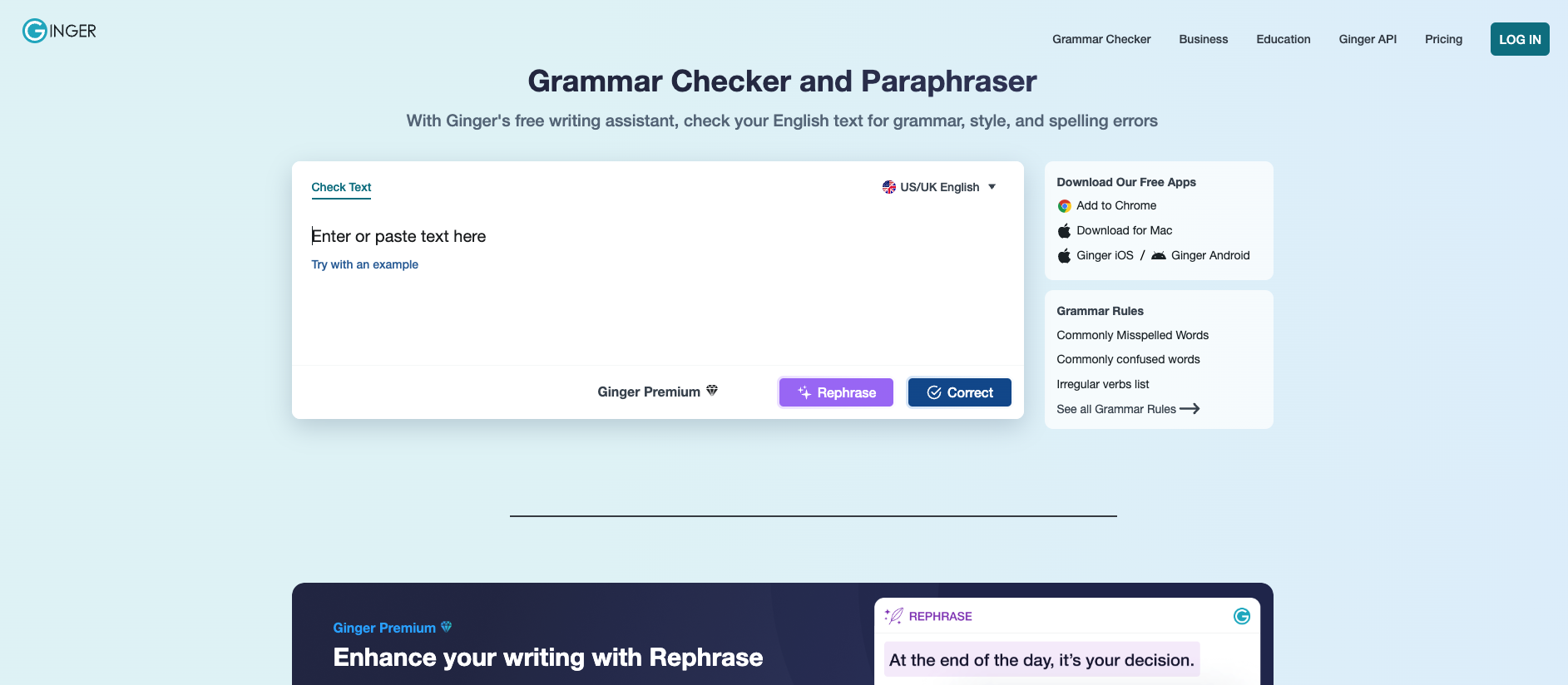Screen dimensions: 1568x685
Task: Click the Apple icon beside Download for Mac
Action: pos(1064,230)
